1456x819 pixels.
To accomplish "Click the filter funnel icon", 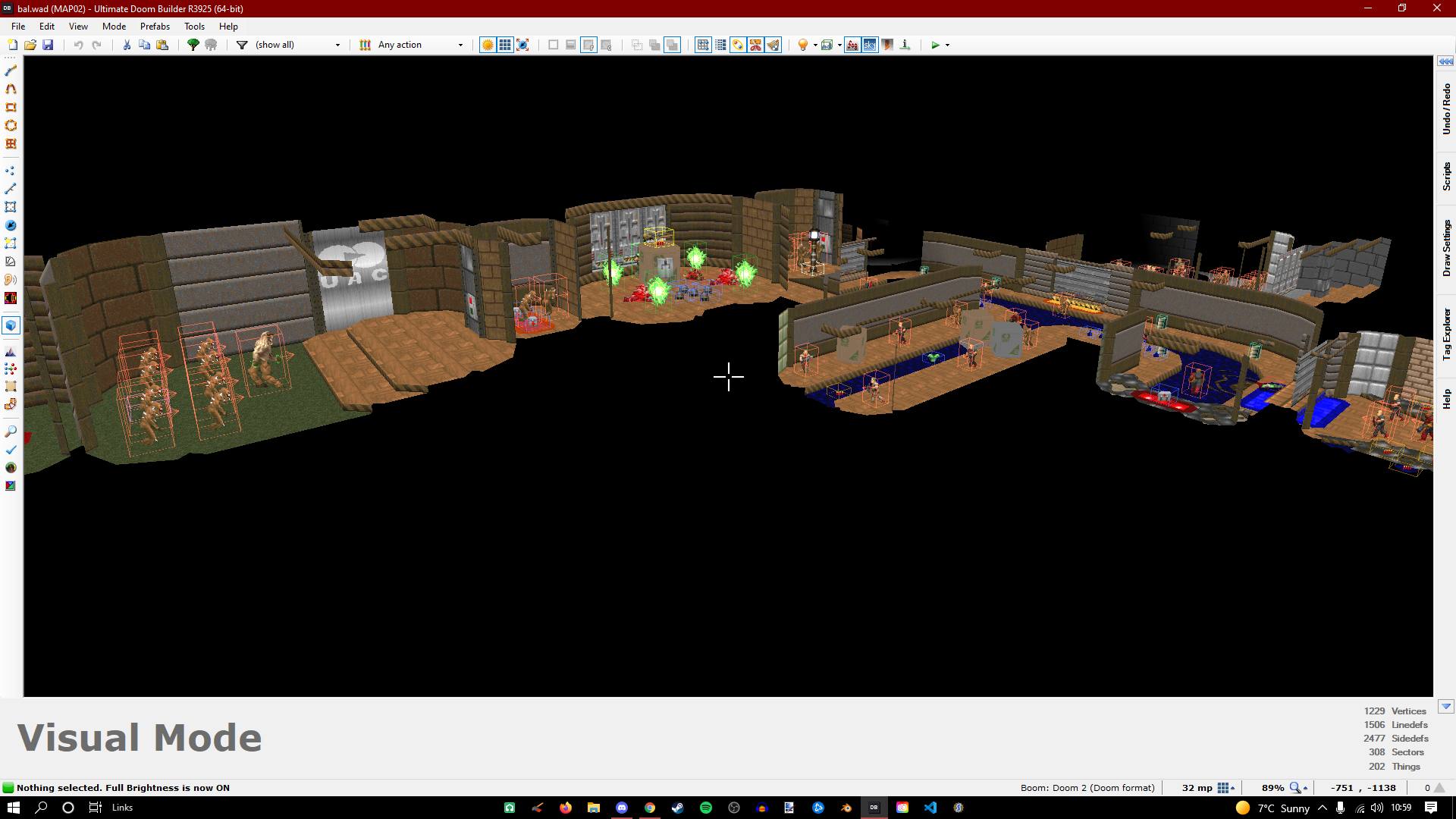I will (x=242, y=45).
